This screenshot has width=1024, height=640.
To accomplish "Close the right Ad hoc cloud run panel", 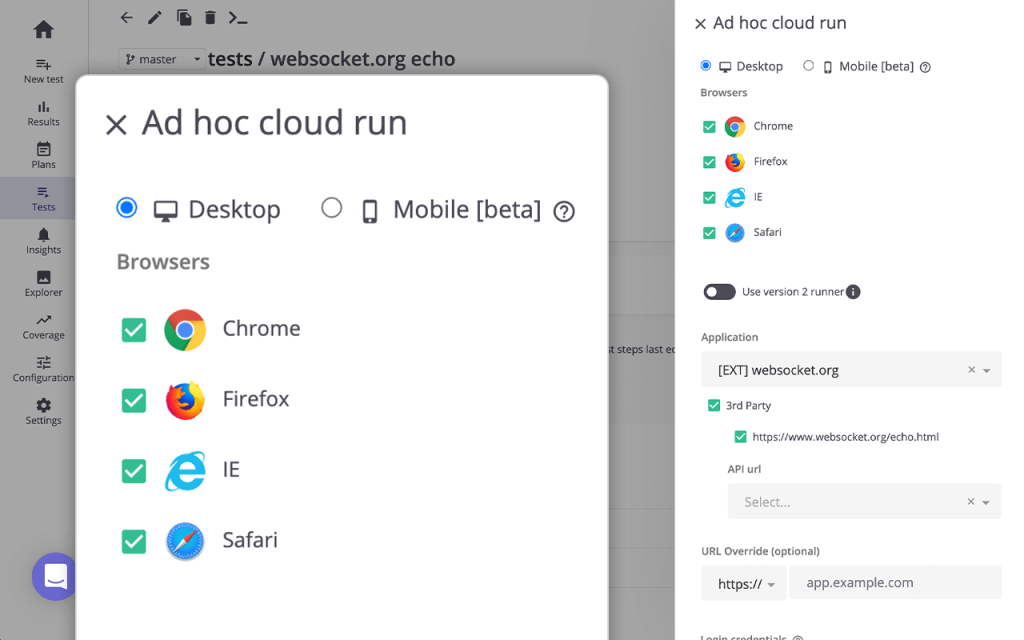I will point(700,24).
